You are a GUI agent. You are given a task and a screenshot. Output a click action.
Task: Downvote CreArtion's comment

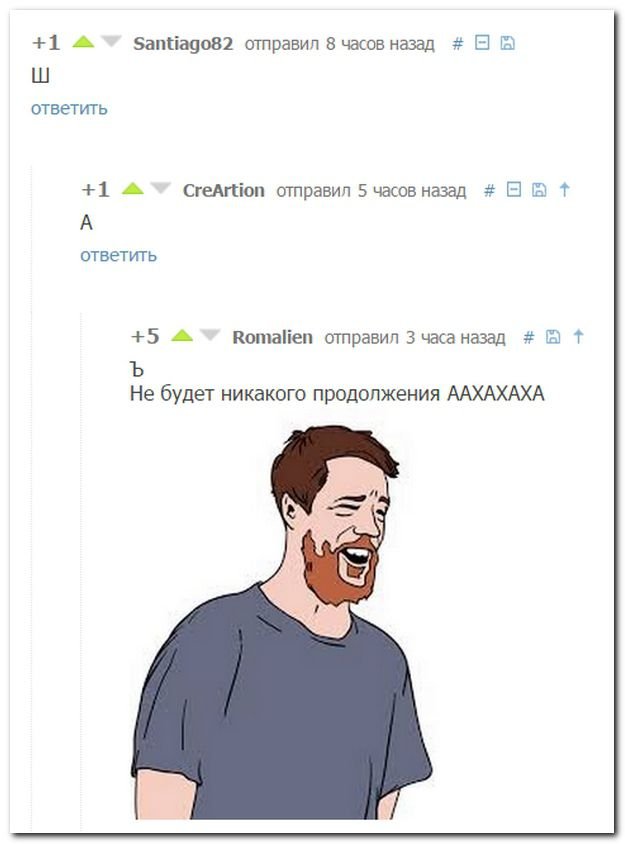160,188
